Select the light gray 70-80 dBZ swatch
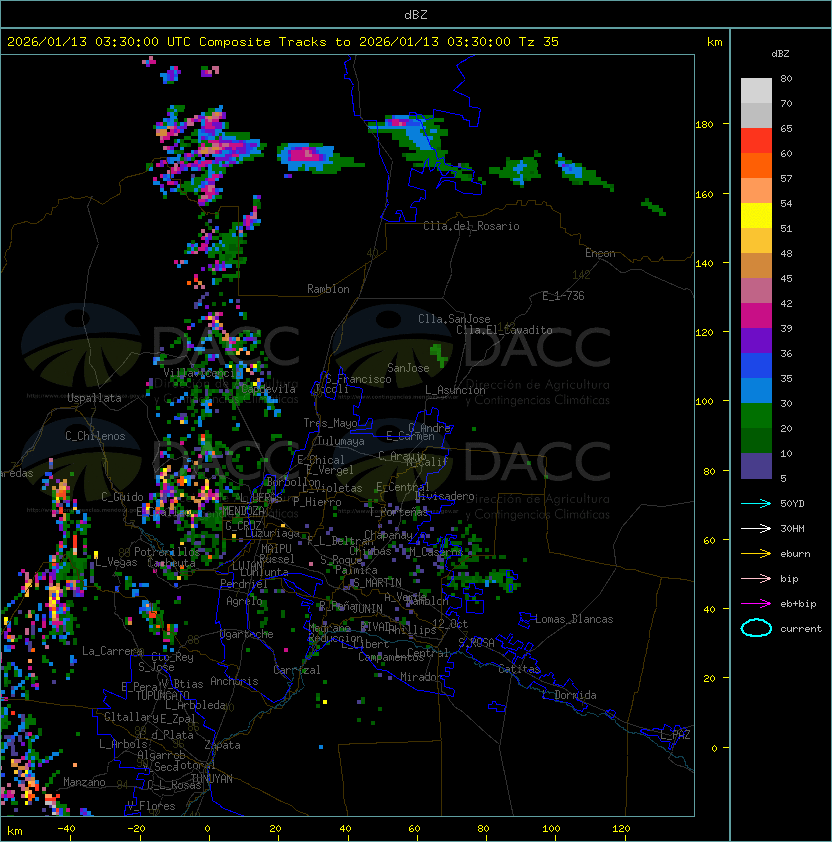 pos(756,91)
